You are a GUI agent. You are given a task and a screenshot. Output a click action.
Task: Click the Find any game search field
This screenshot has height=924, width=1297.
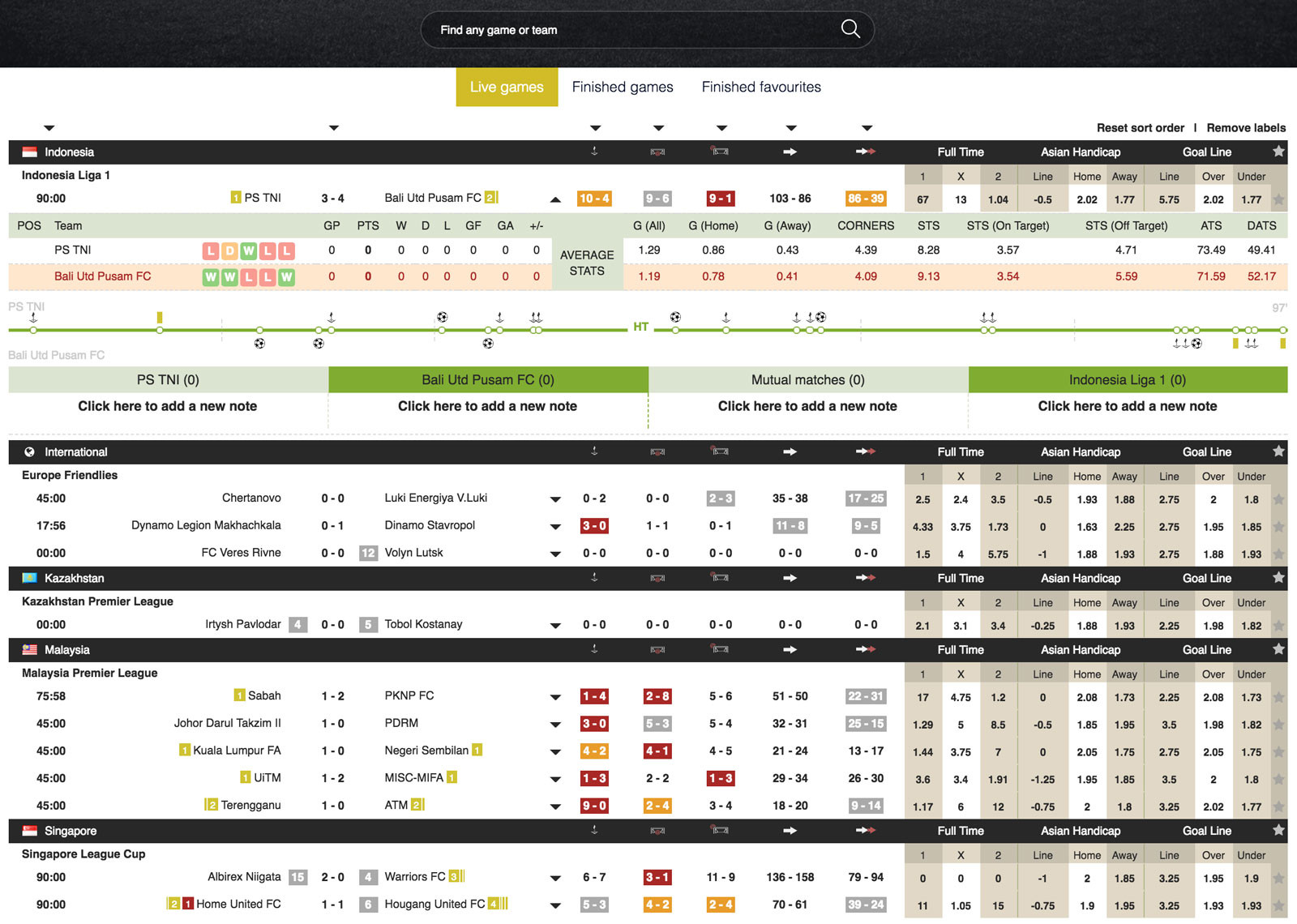coord(647,30)
